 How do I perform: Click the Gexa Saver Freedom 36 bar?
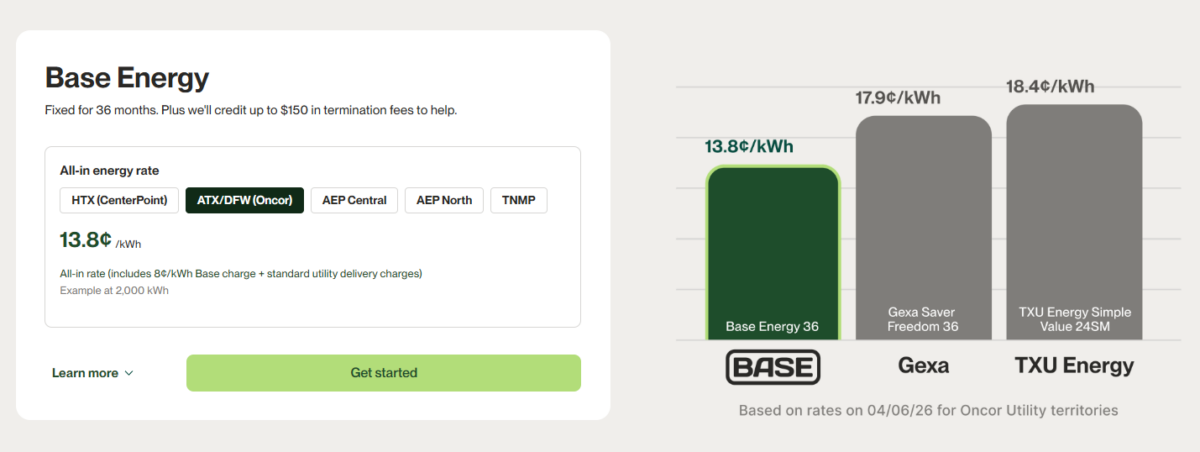click(924, 227)
